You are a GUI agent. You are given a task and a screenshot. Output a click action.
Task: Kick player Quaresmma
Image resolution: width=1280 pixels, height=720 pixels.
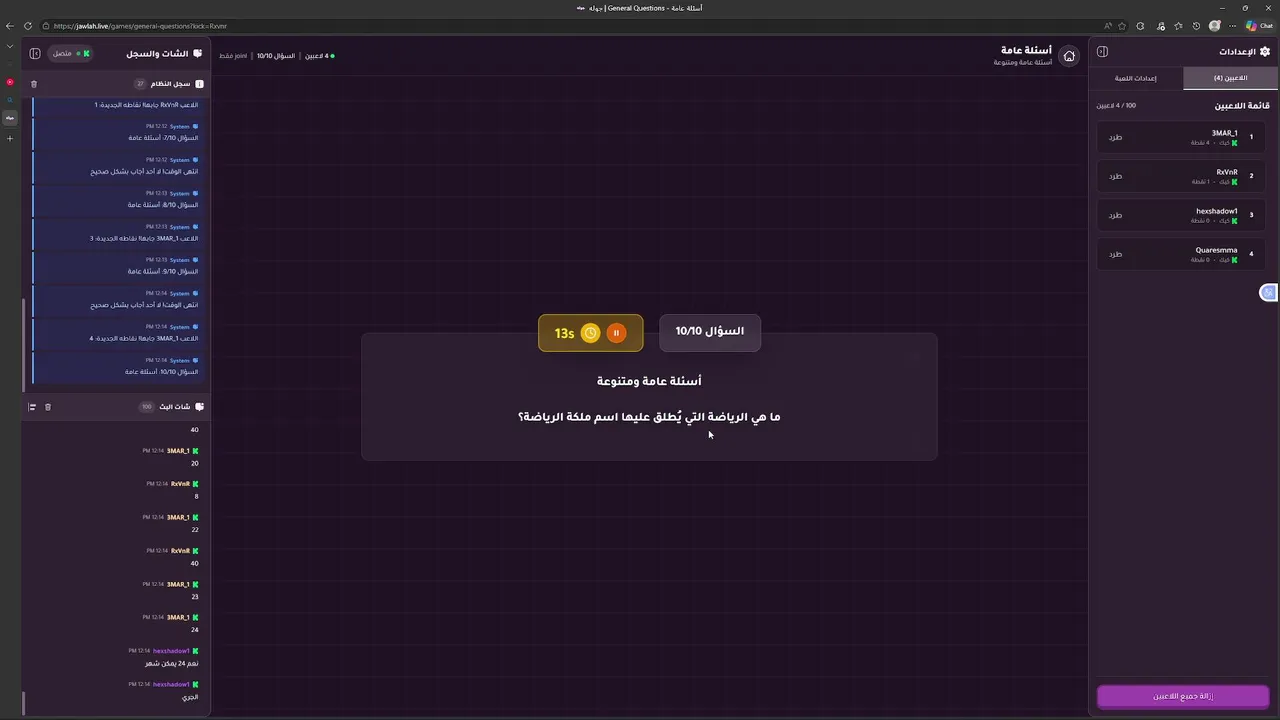(1116, 254)
